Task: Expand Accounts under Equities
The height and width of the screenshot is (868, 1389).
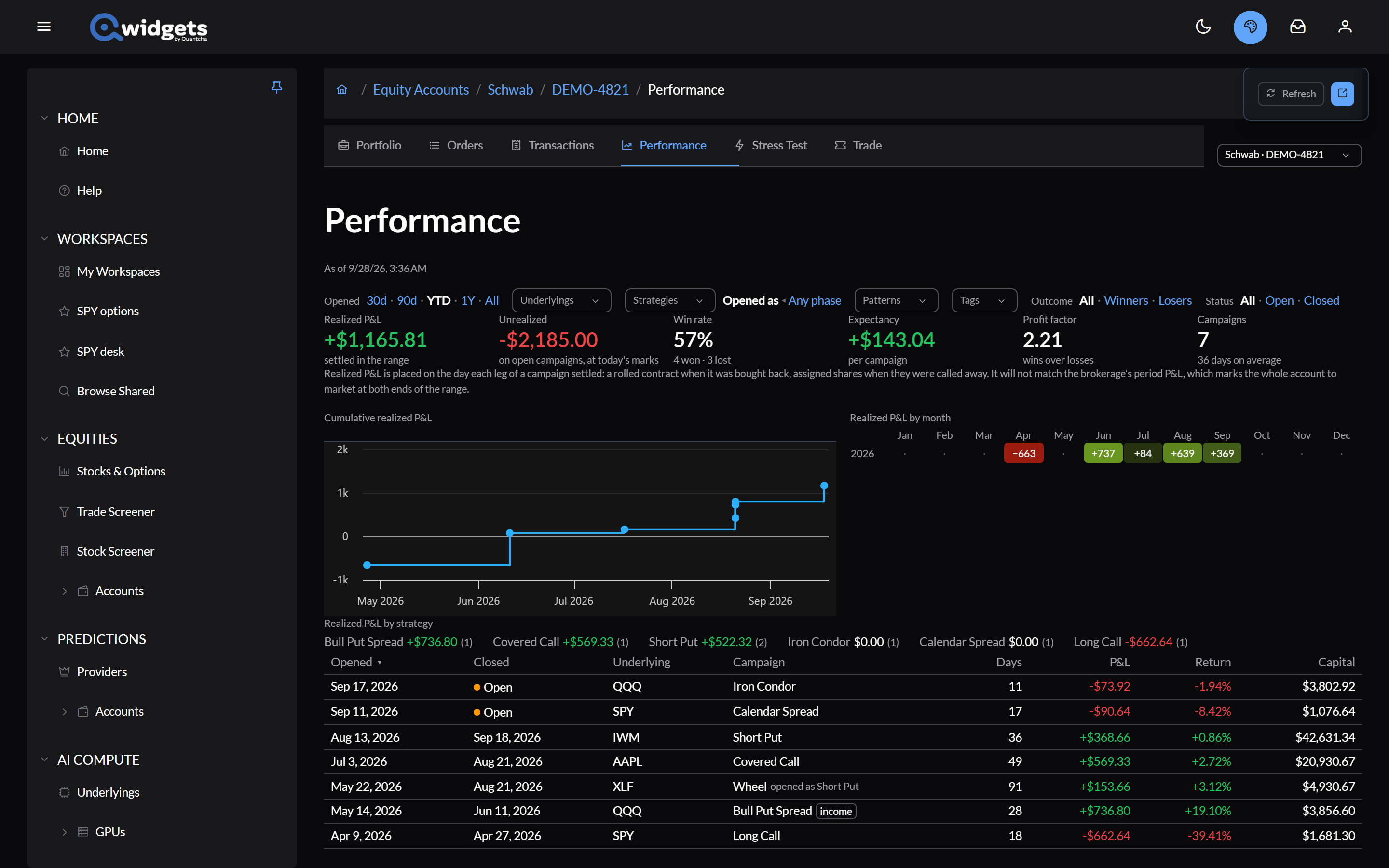Action: pyautogui.click(x=64, y=591)
